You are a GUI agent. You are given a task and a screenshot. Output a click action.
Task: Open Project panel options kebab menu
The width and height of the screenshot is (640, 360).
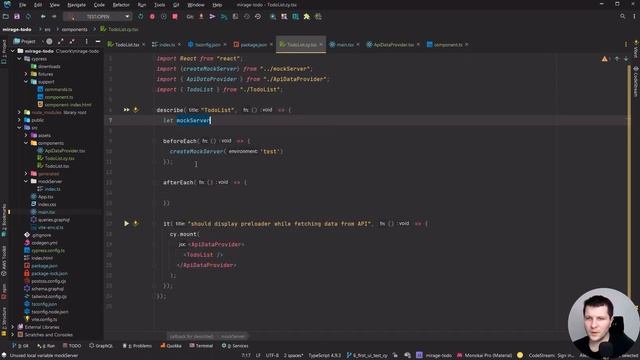(x=87, y=41)
